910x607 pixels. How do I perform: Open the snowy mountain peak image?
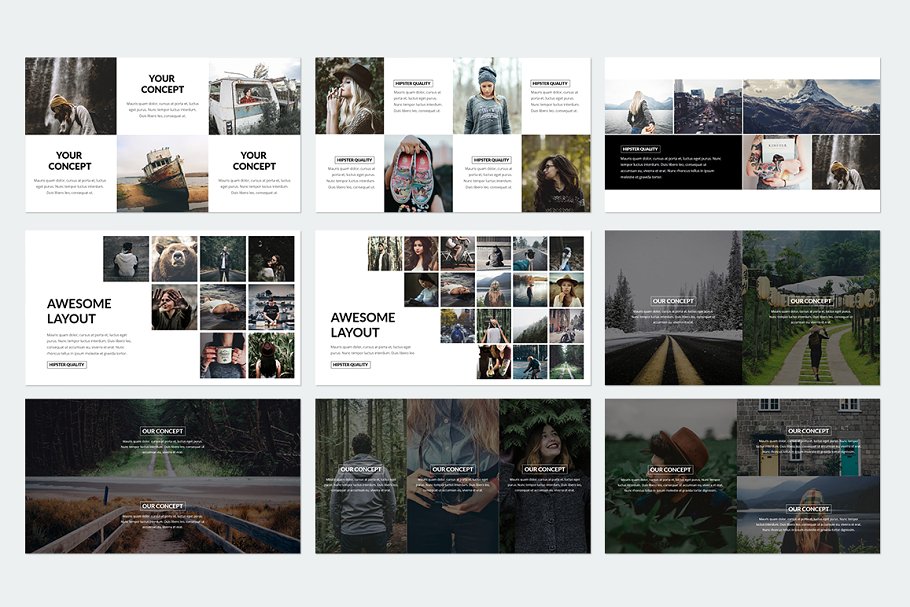(x=811, y=106)
